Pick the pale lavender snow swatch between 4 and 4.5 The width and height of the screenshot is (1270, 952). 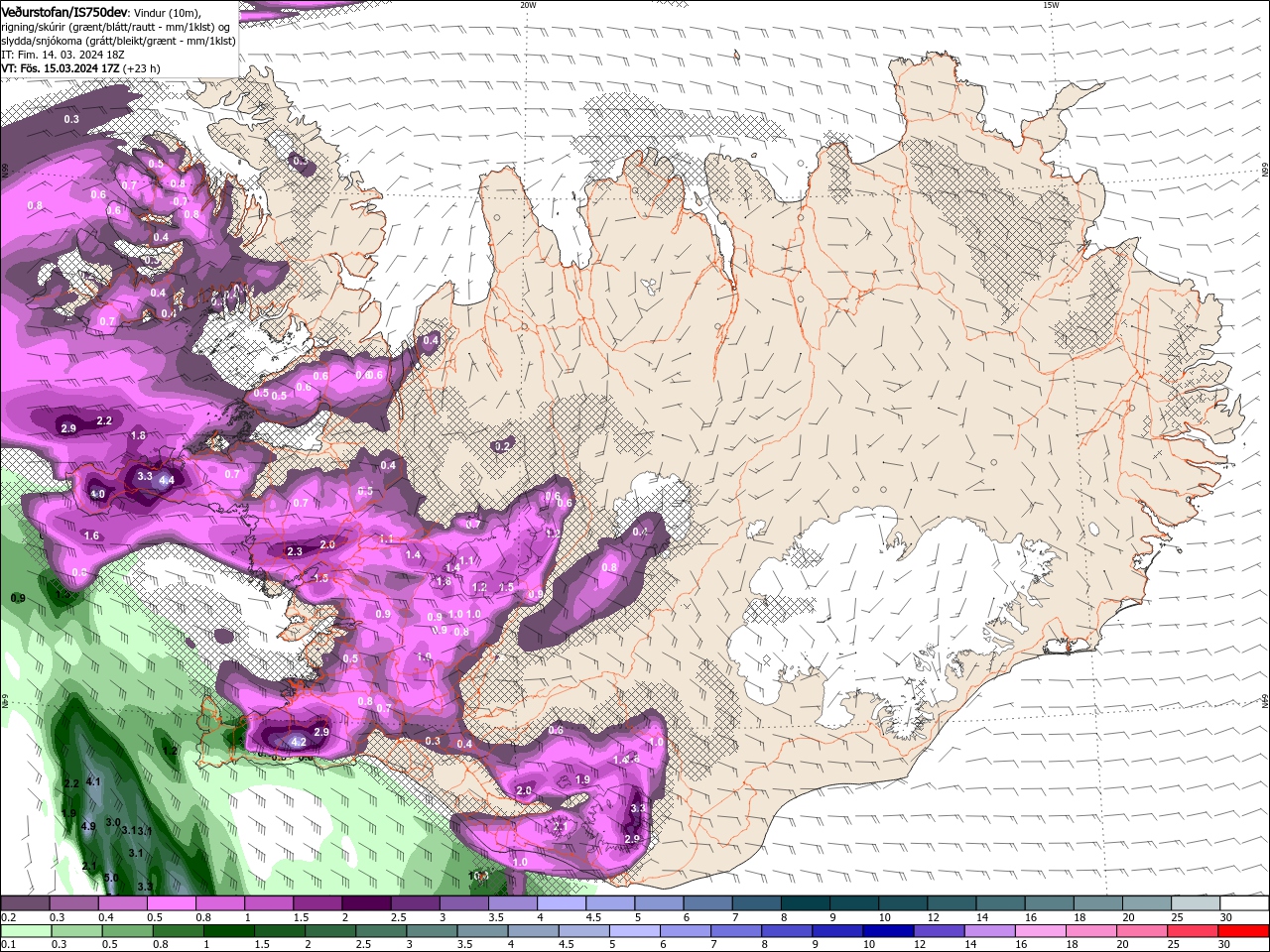562,904
